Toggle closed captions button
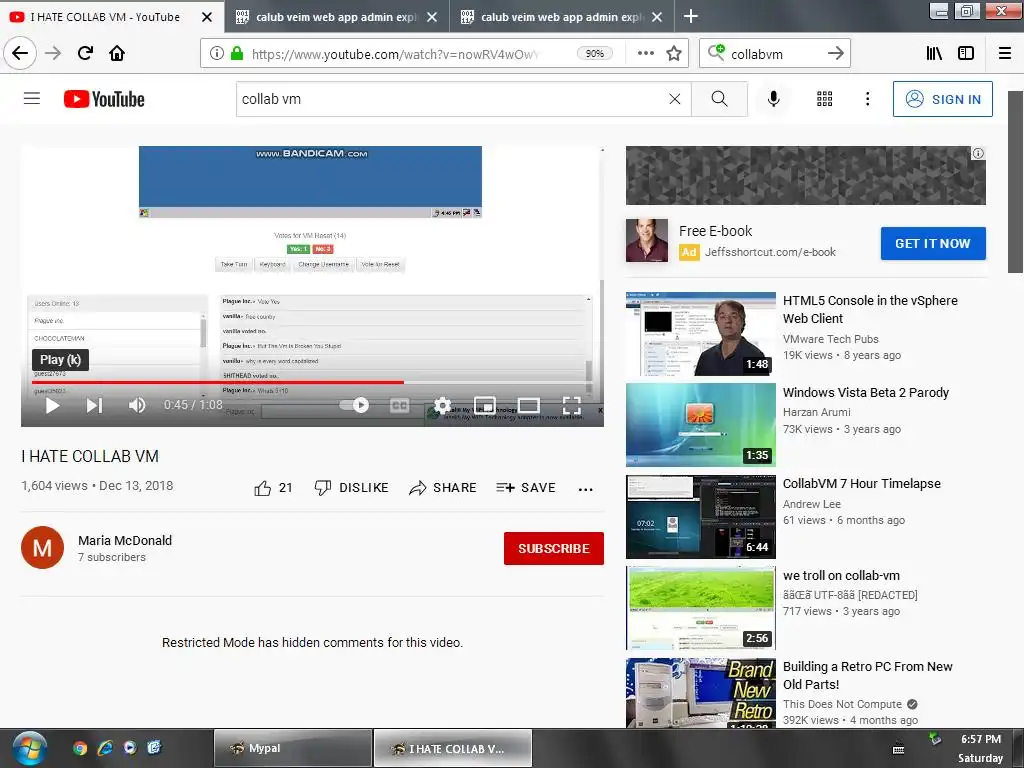The height and width of the screenshot is (768, 1024). point(399,406)
